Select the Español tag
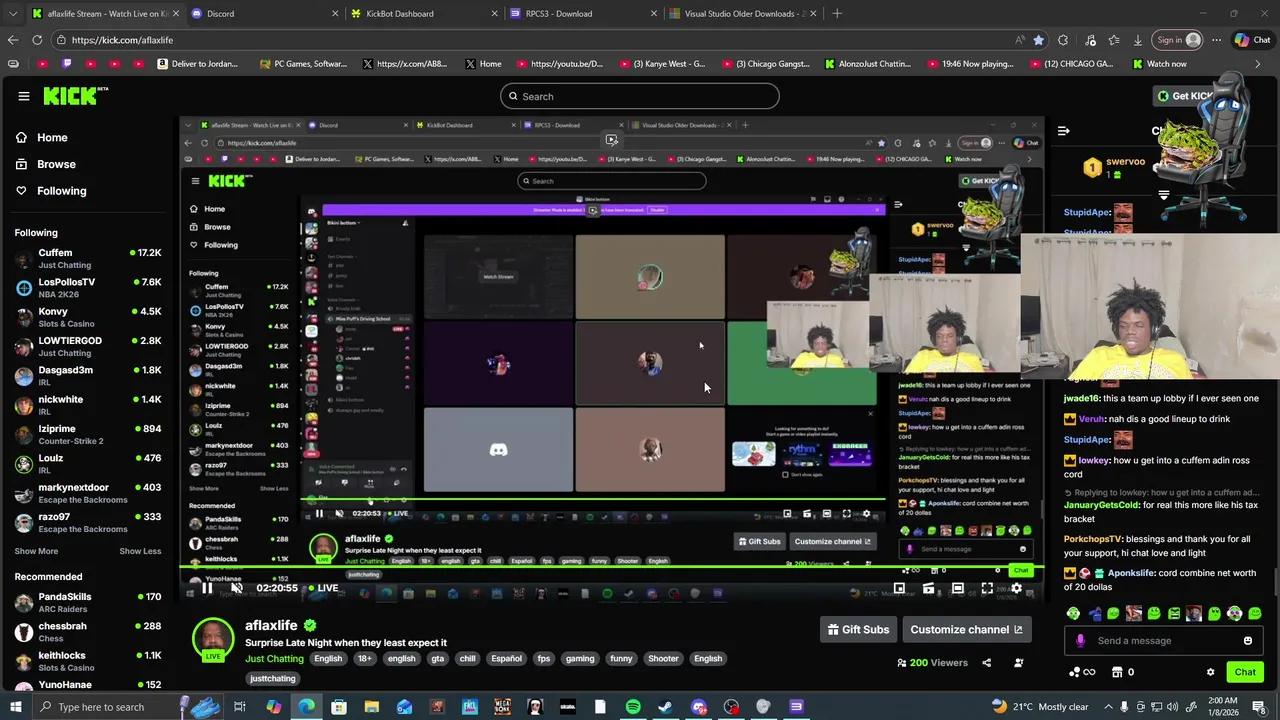This screenshot has height=720, width=1280. (506, 659)
